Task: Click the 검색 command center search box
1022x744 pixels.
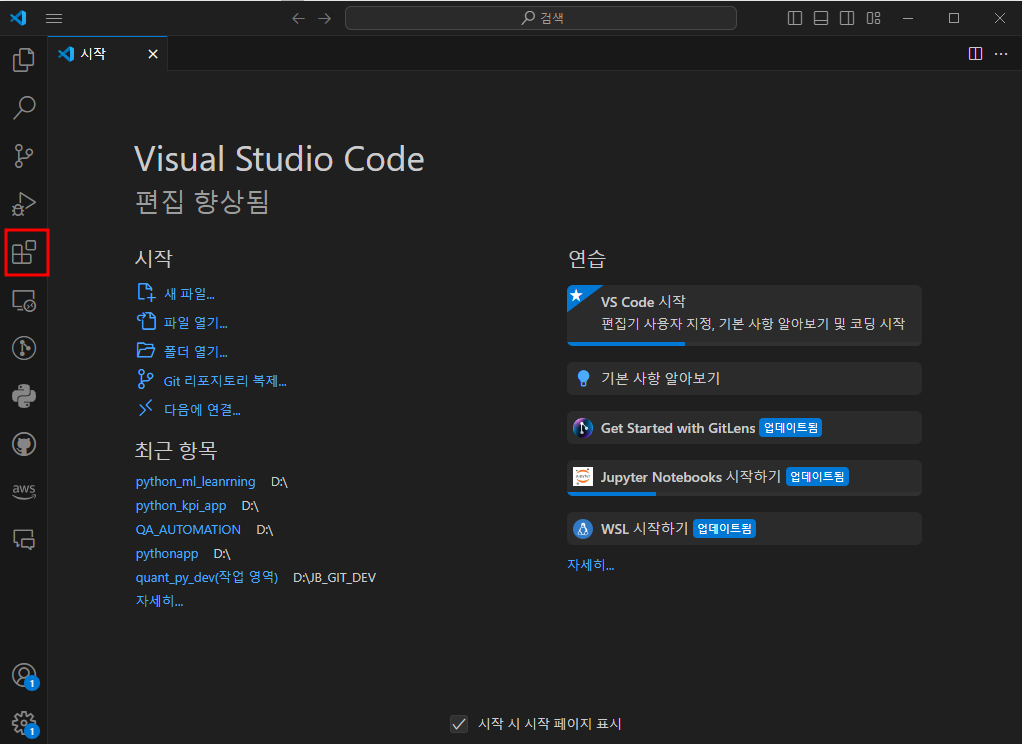Action: (x=541, y=18)
